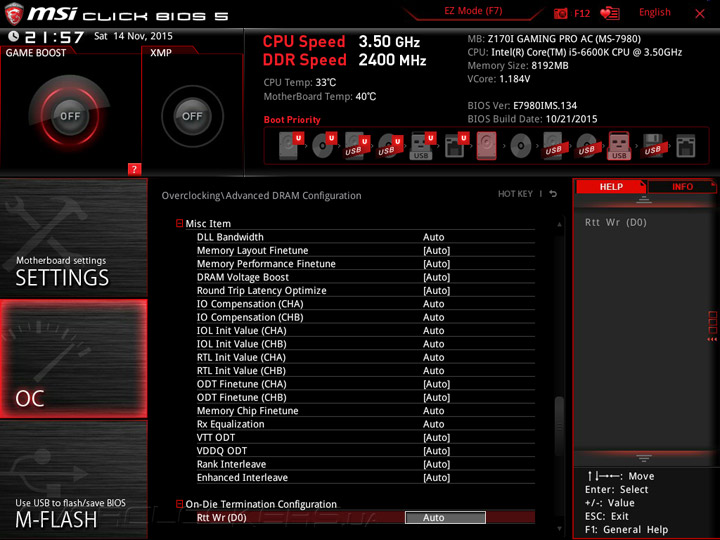The width and height of the screenshot is (720, 540).
Task: Open Memory Layout Finetune [Auto] options
Action: [x=436, y=250]
